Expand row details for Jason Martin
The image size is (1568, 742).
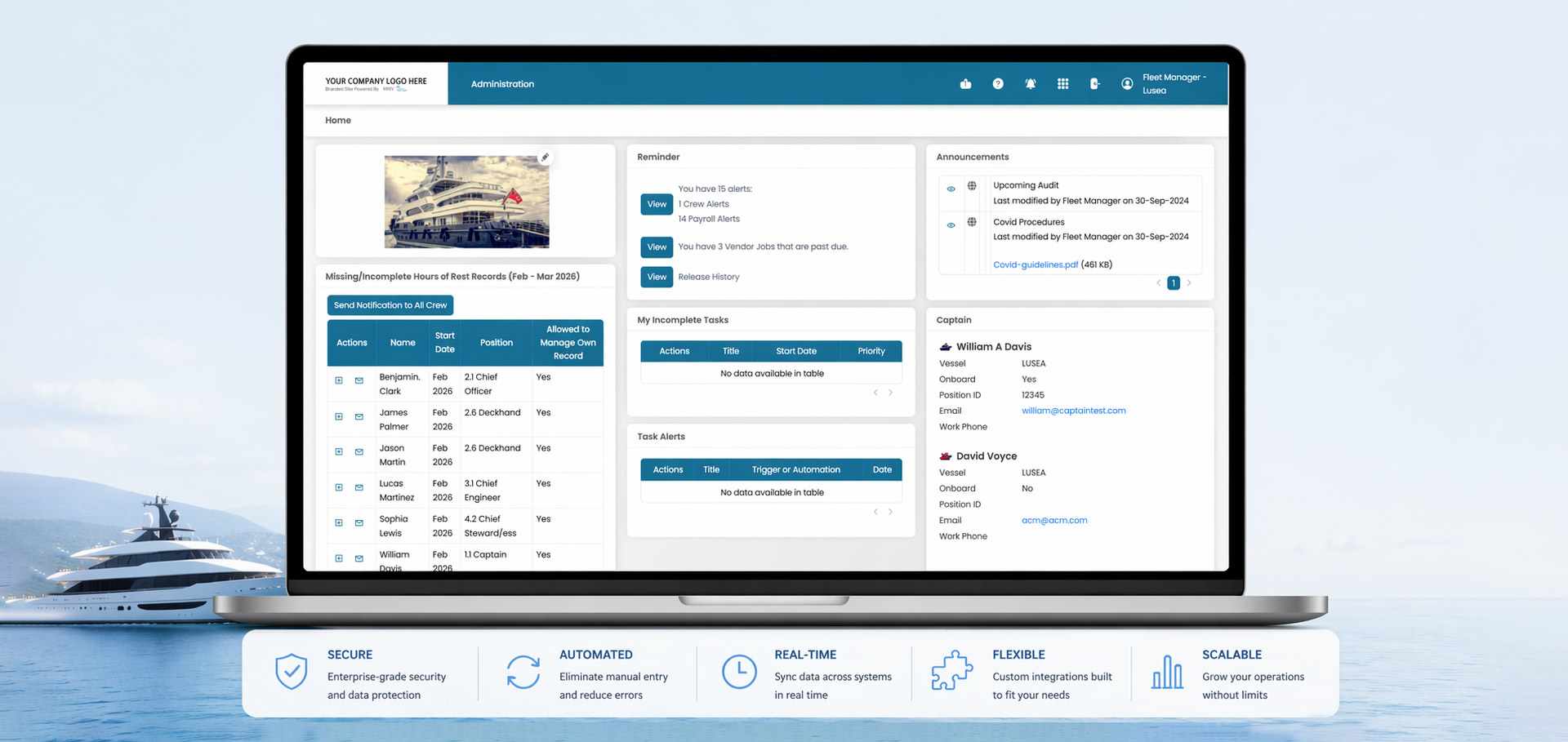tap(339, 452)
